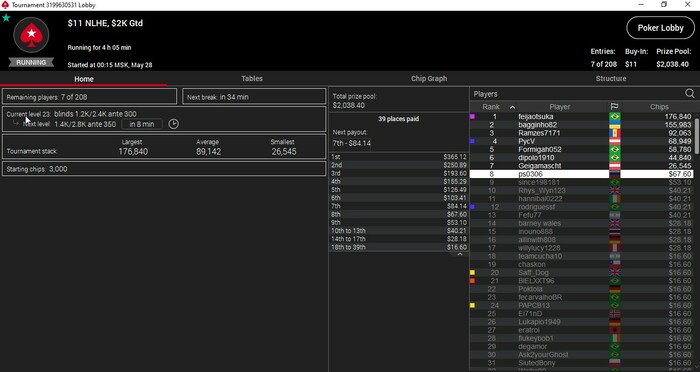Image resolution: width=700 pixels, height=372 pixels.
Task: Select highlighted player ps0306
Action: tap(582, 174)
